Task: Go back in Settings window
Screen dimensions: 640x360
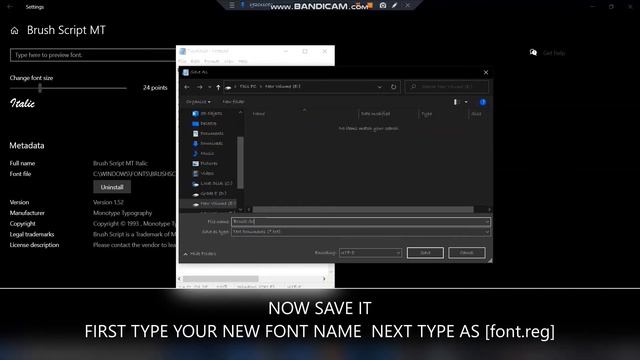Action: (x=10, y=7)
